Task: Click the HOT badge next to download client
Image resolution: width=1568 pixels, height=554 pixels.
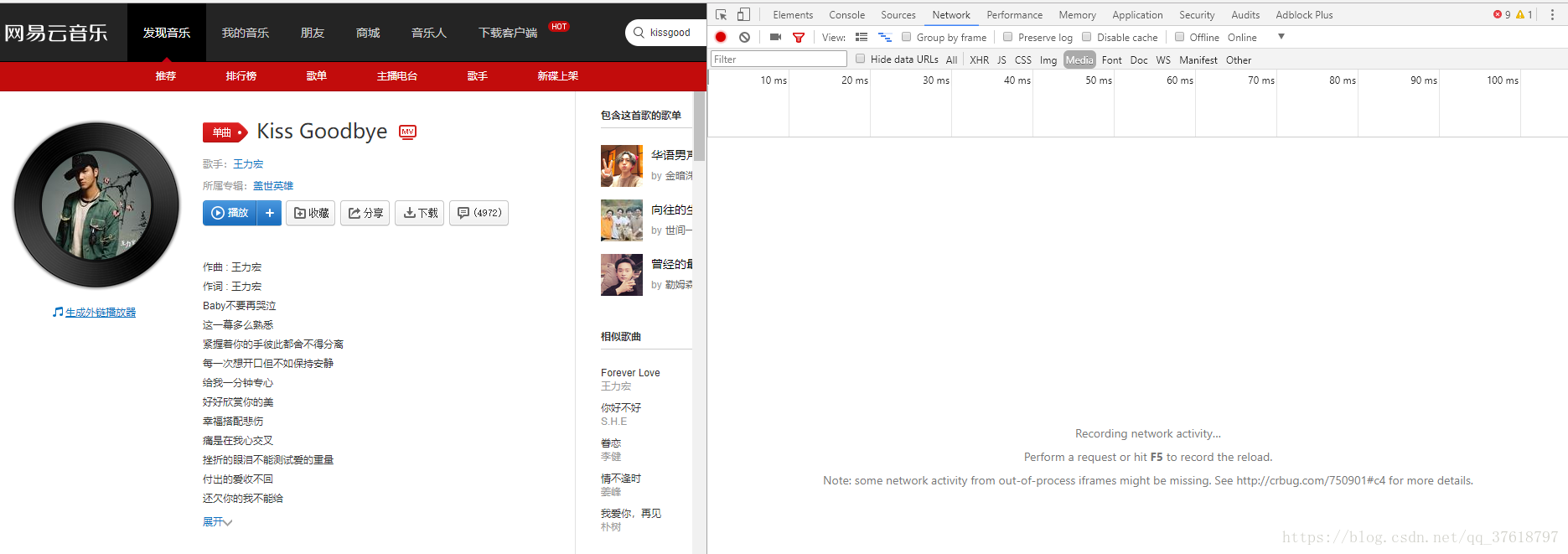Action: point(559,27)
